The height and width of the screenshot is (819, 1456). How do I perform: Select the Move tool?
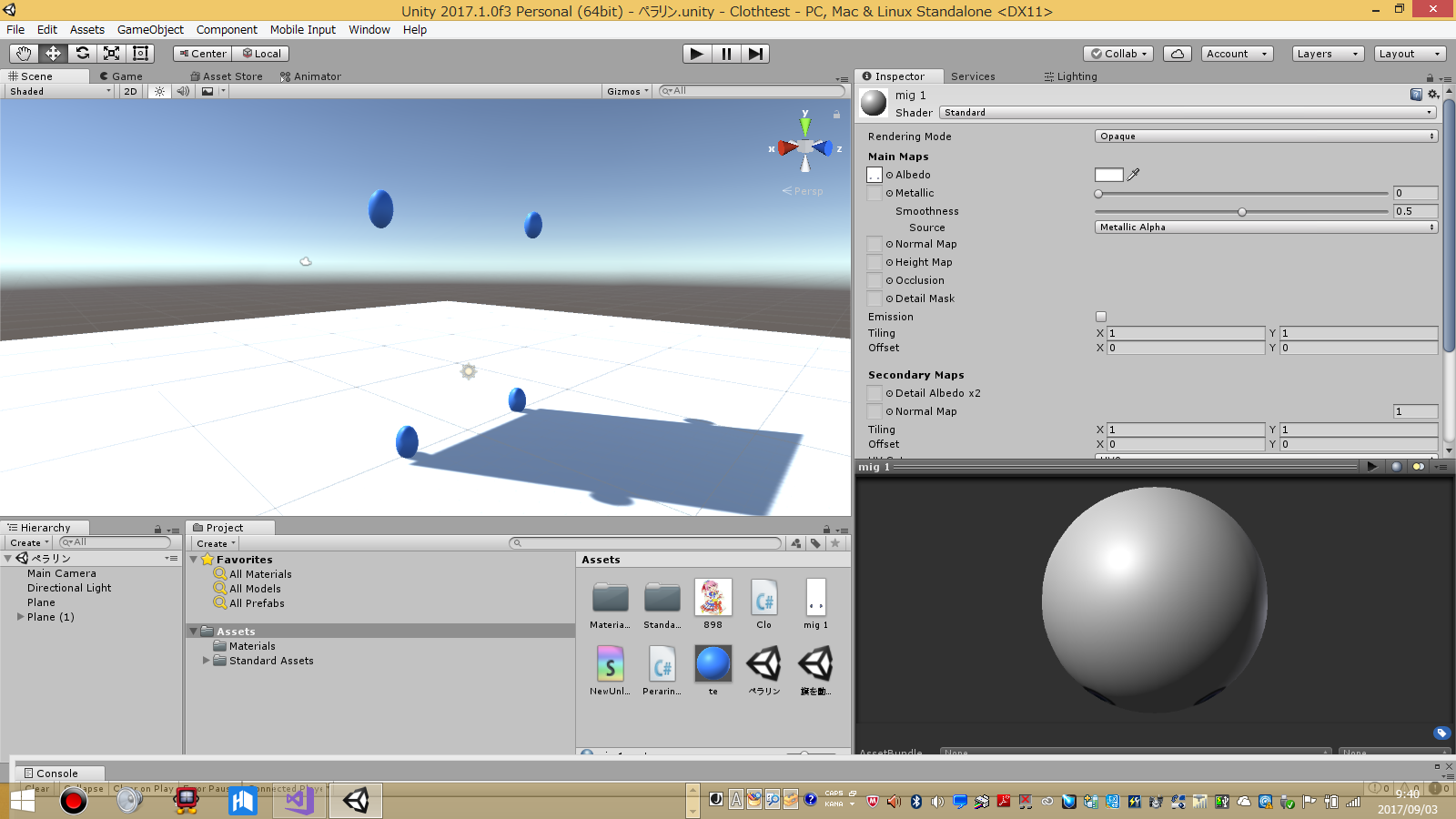(54, 54)
